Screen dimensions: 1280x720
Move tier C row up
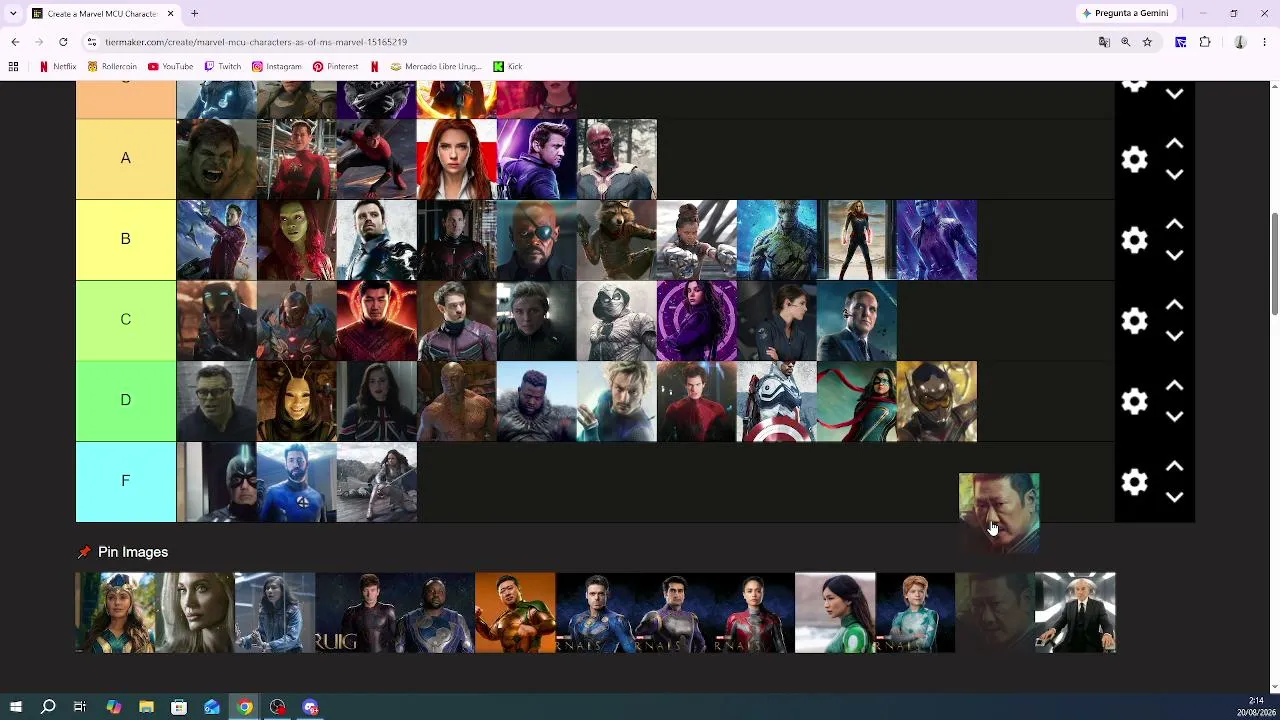coord(1175,305)
